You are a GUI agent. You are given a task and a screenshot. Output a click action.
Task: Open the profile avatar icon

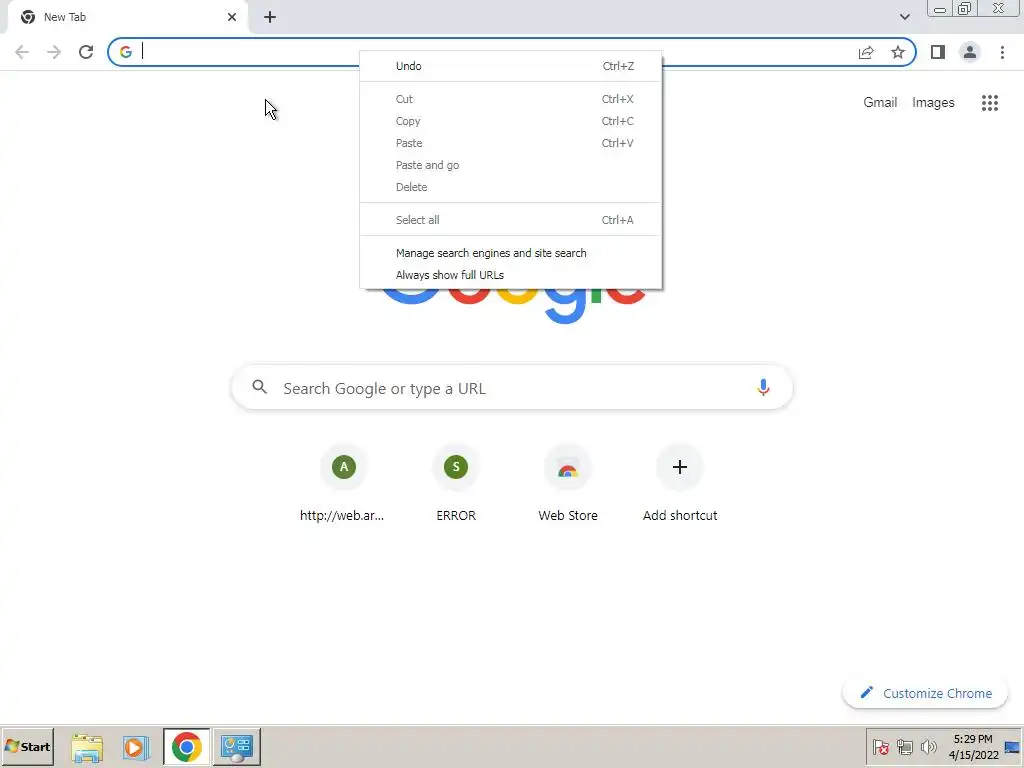[x=970, y=52]
